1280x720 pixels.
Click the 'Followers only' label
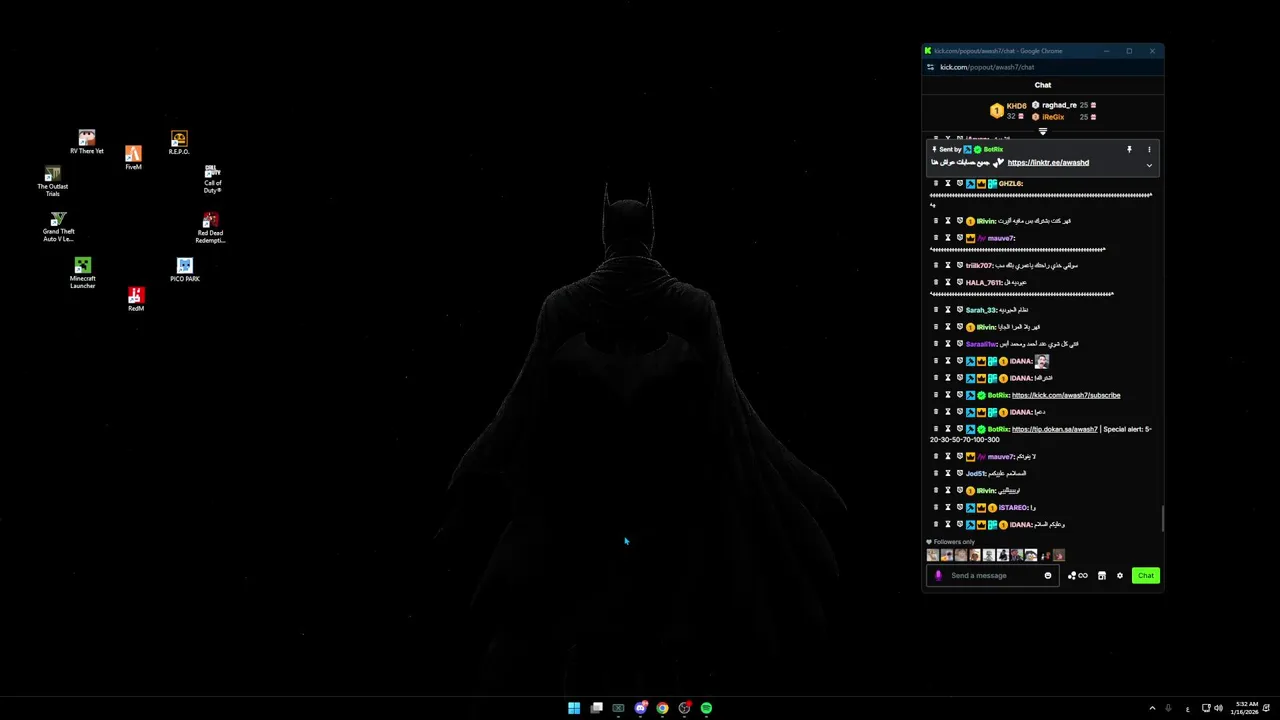click(954, 542)
